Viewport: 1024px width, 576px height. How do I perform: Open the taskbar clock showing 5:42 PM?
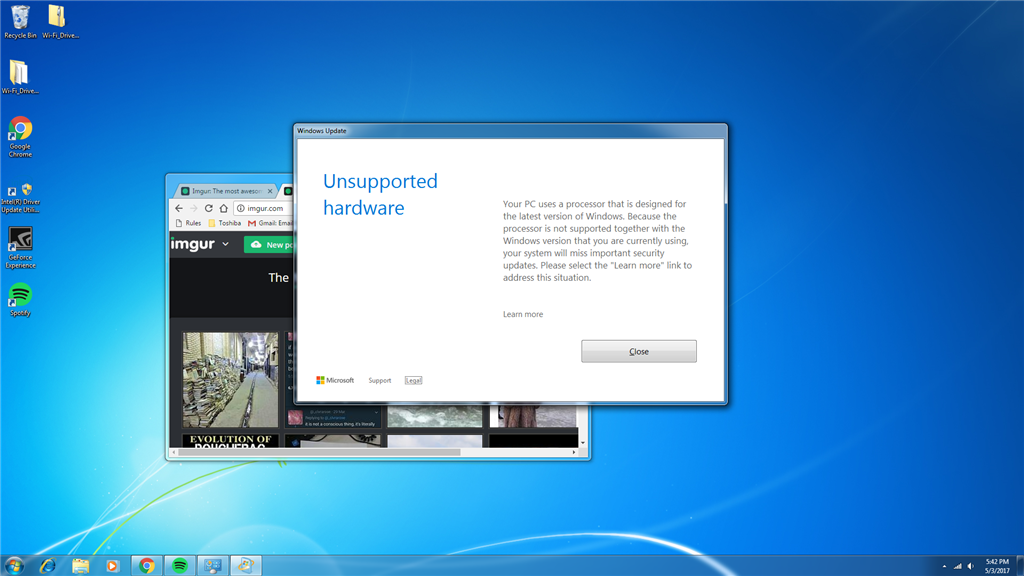click(997, 566)
